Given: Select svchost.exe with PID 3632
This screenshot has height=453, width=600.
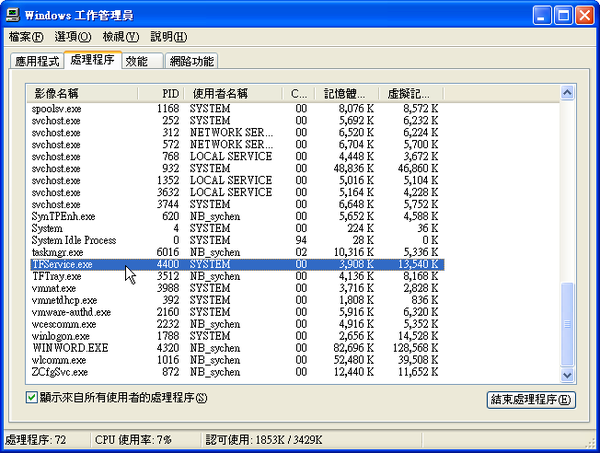Looking at the screenshot, I should pos(237,192).
